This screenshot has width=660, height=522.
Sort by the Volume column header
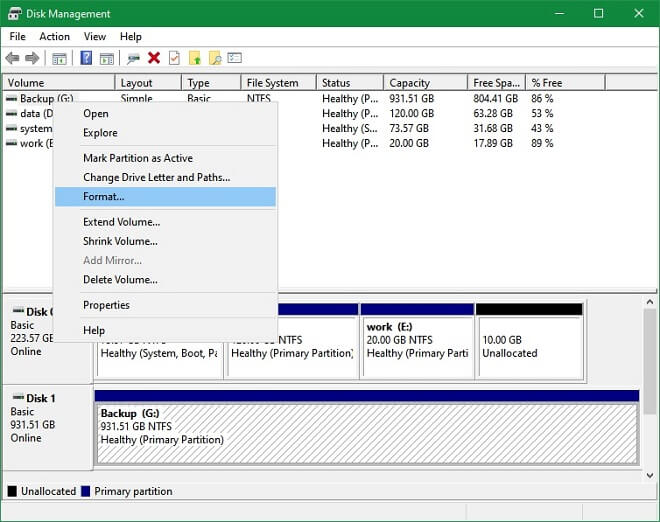59,83
